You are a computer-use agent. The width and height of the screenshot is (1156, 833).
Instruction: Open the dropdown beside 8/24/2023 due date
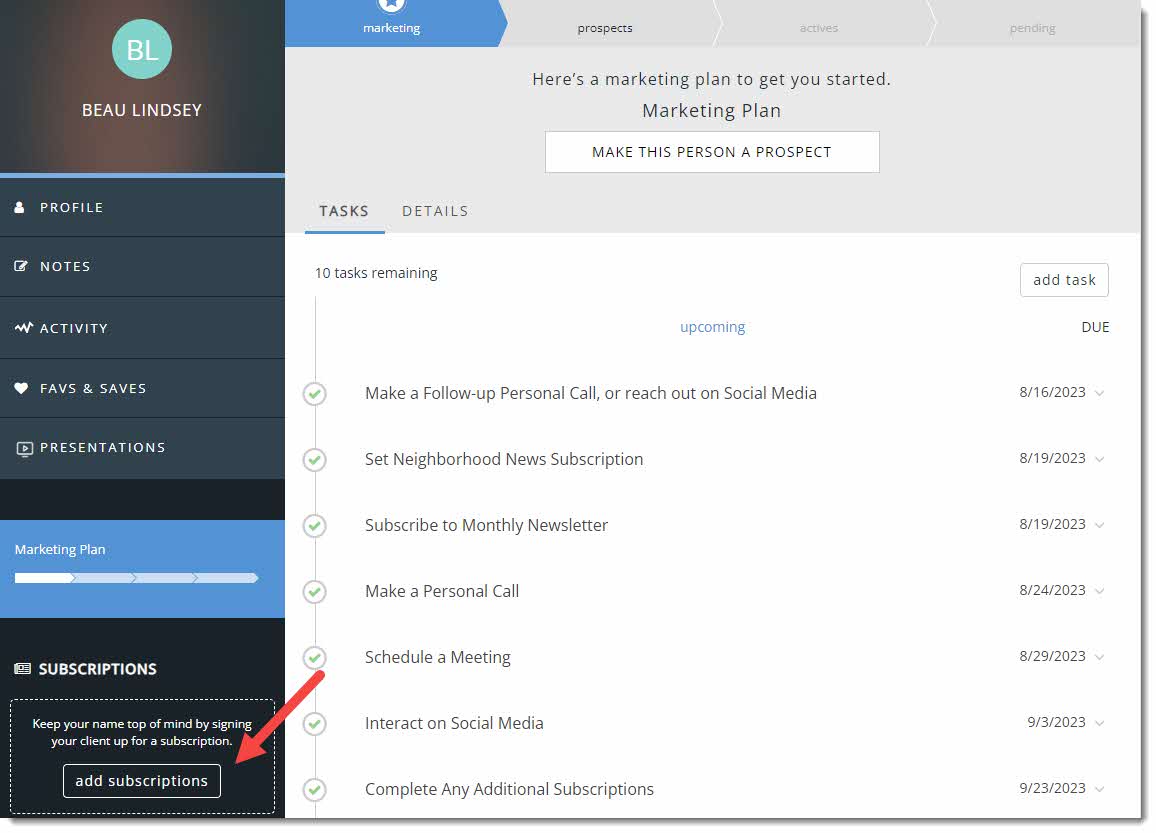[x=1100, y=591]
